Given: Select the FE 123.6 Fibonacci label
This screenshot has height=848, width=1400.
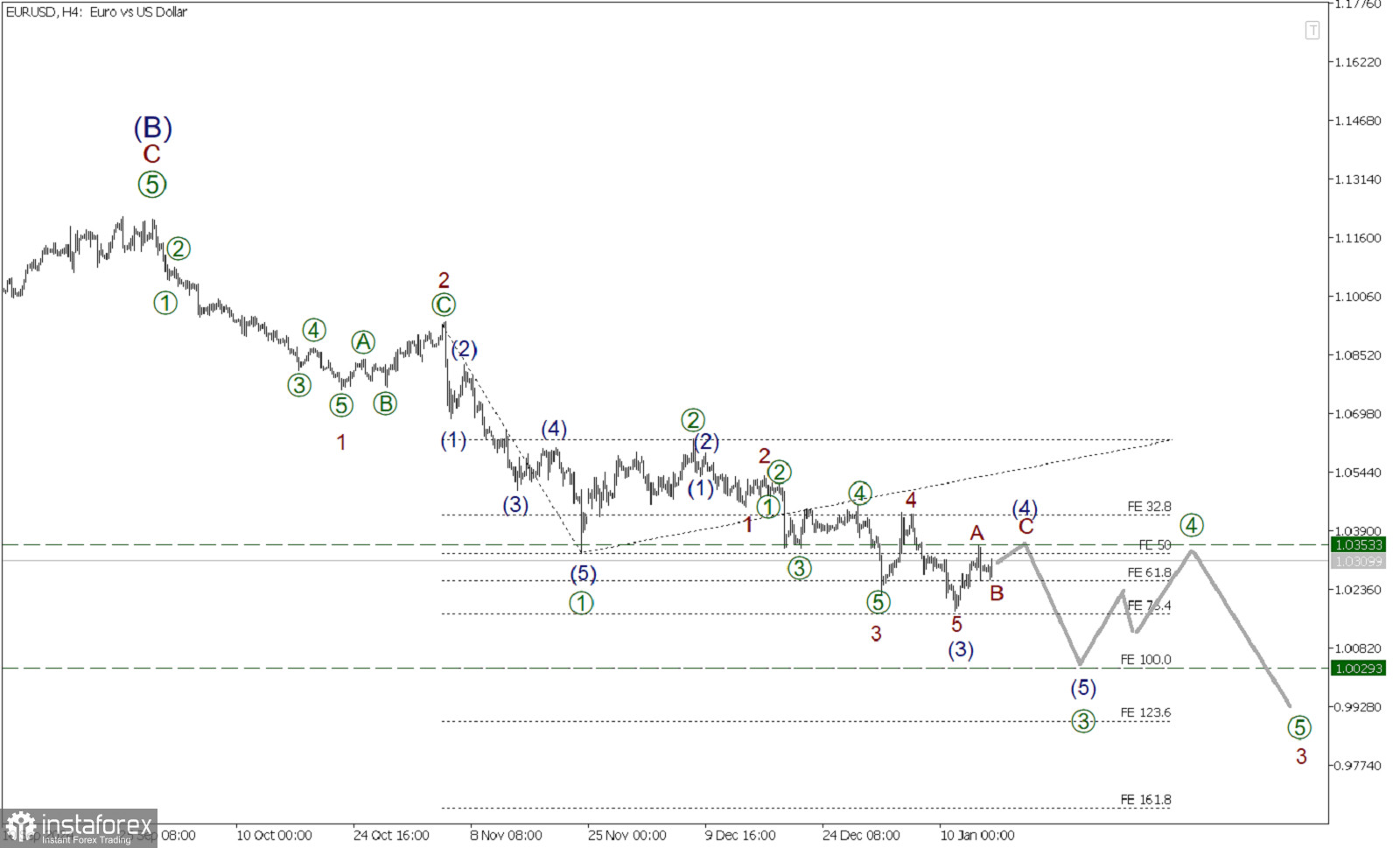Looking at the screenshot, I should (1145, 712).
